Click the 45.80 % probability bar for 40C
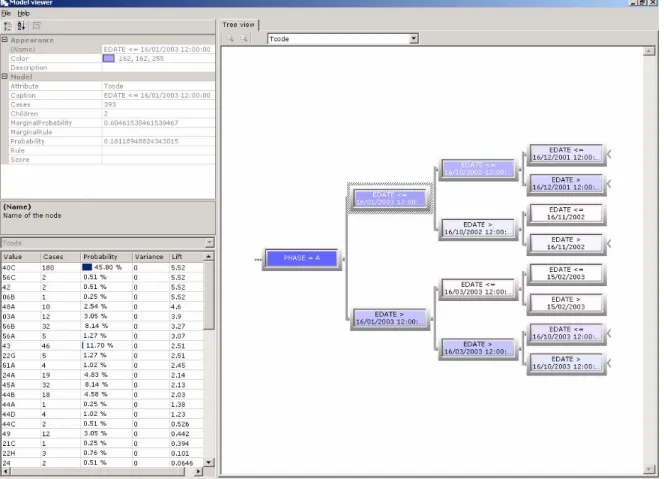This screenshot has height=479, width=664. [87, 267]
